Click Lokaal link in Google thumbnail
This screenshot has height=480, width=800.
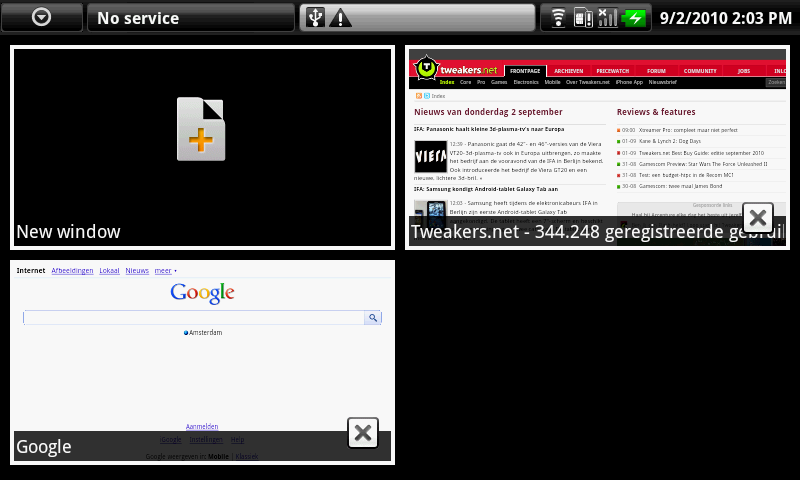coord(109,270)
